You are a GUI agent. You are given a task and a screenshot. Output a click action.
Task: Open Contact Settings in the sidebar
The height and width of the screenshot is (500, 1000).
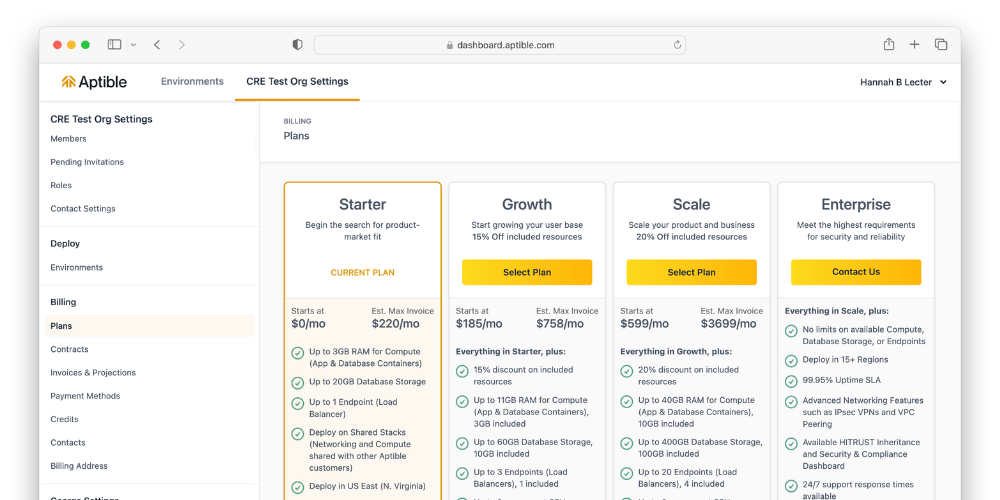tap(83, 209)
